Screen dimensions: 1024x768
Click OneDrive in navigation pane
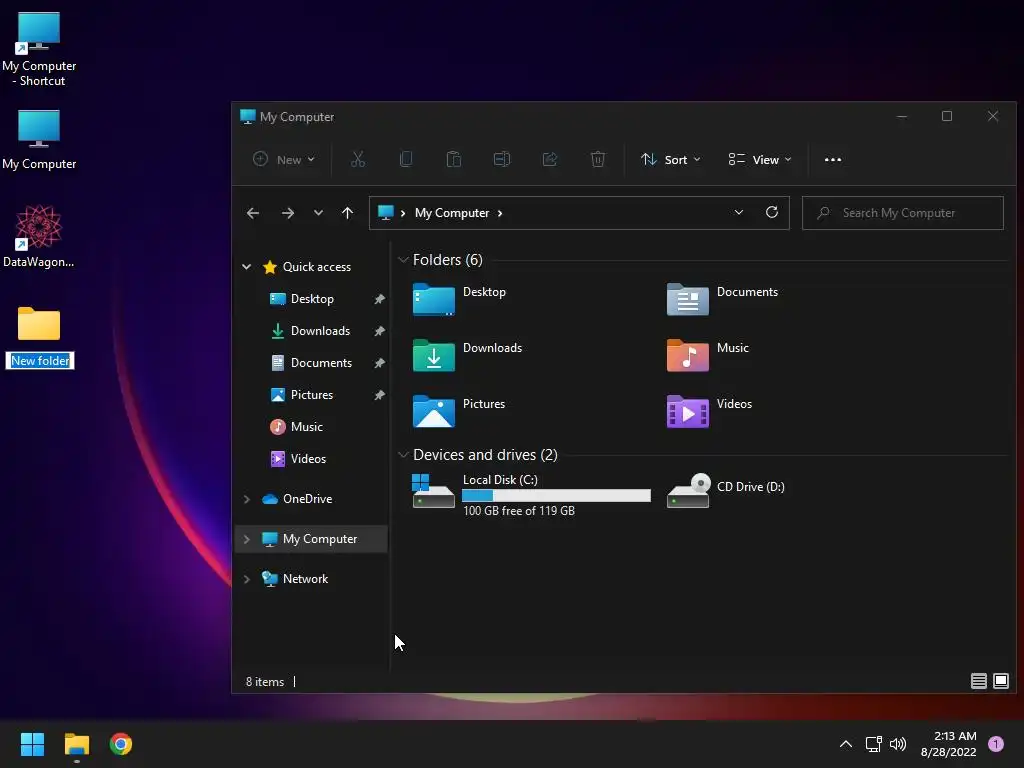307,499
